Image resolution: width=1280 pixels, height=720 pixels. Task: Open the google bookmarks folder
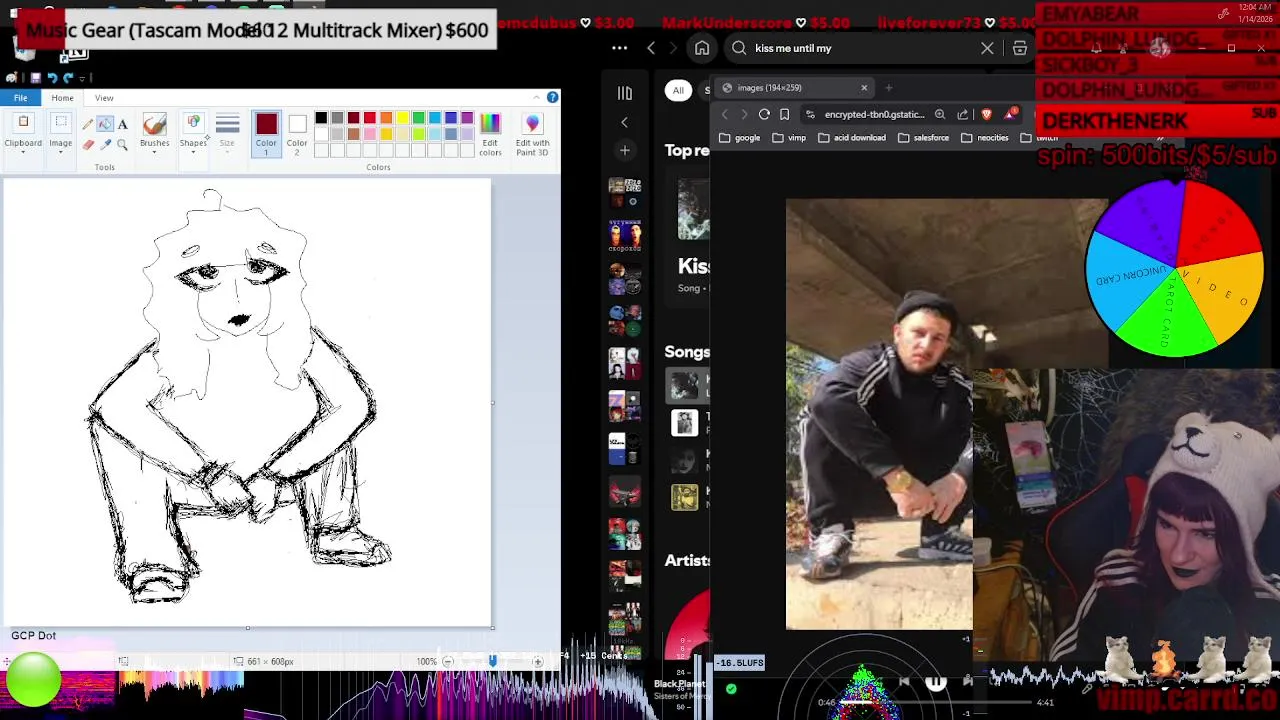740,138
